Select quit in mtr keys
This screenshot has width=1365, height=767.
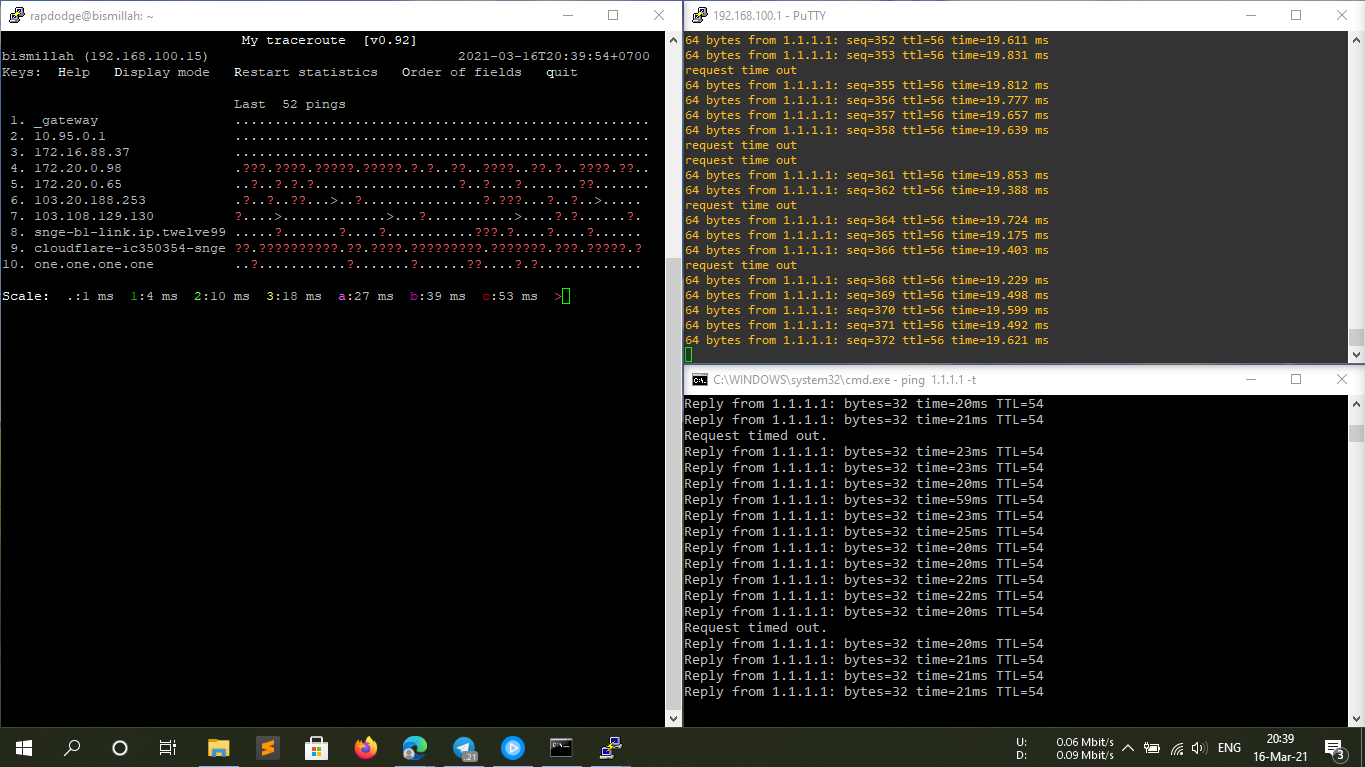point(561,72)
